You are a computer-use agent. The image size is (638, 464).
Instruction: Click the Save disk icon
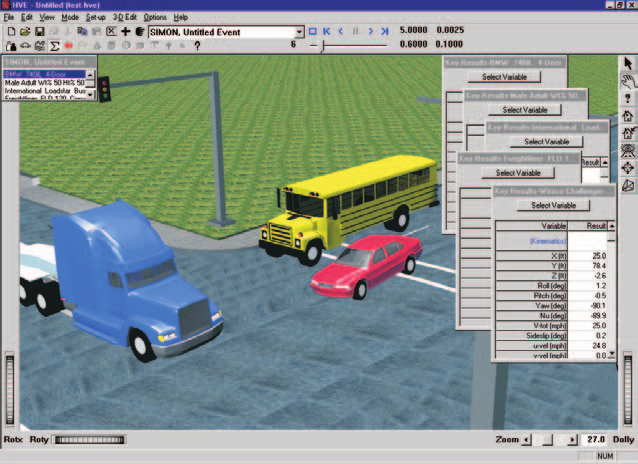coord(39,31)
